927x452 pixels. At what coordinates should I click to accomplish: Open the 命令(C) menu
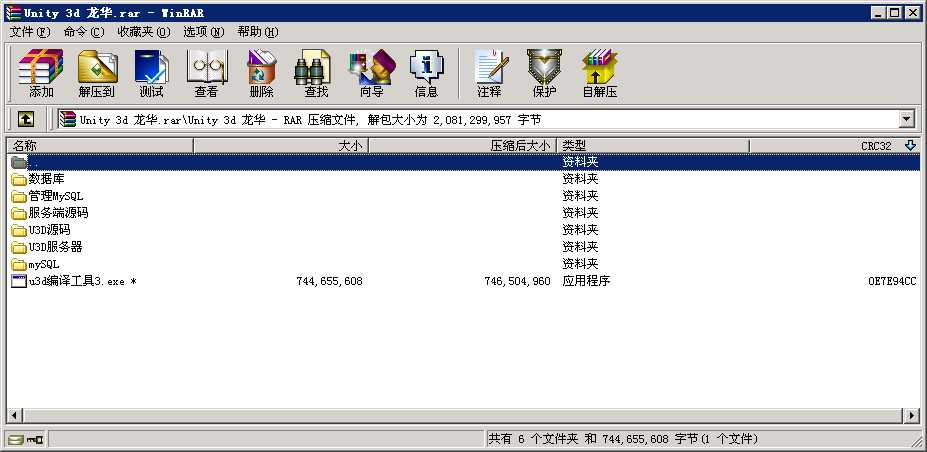pyautogui.click(x=84, y=32)
